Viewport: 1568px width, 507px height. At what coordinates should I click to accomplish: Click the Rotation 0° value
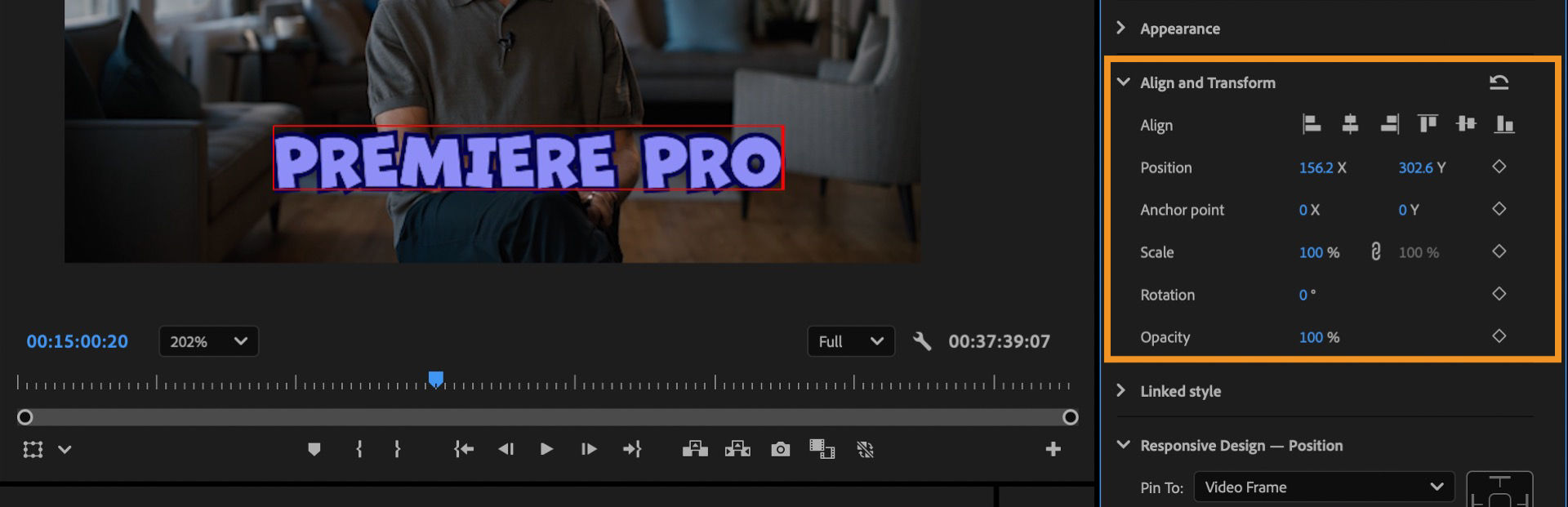click(1303, 295)
